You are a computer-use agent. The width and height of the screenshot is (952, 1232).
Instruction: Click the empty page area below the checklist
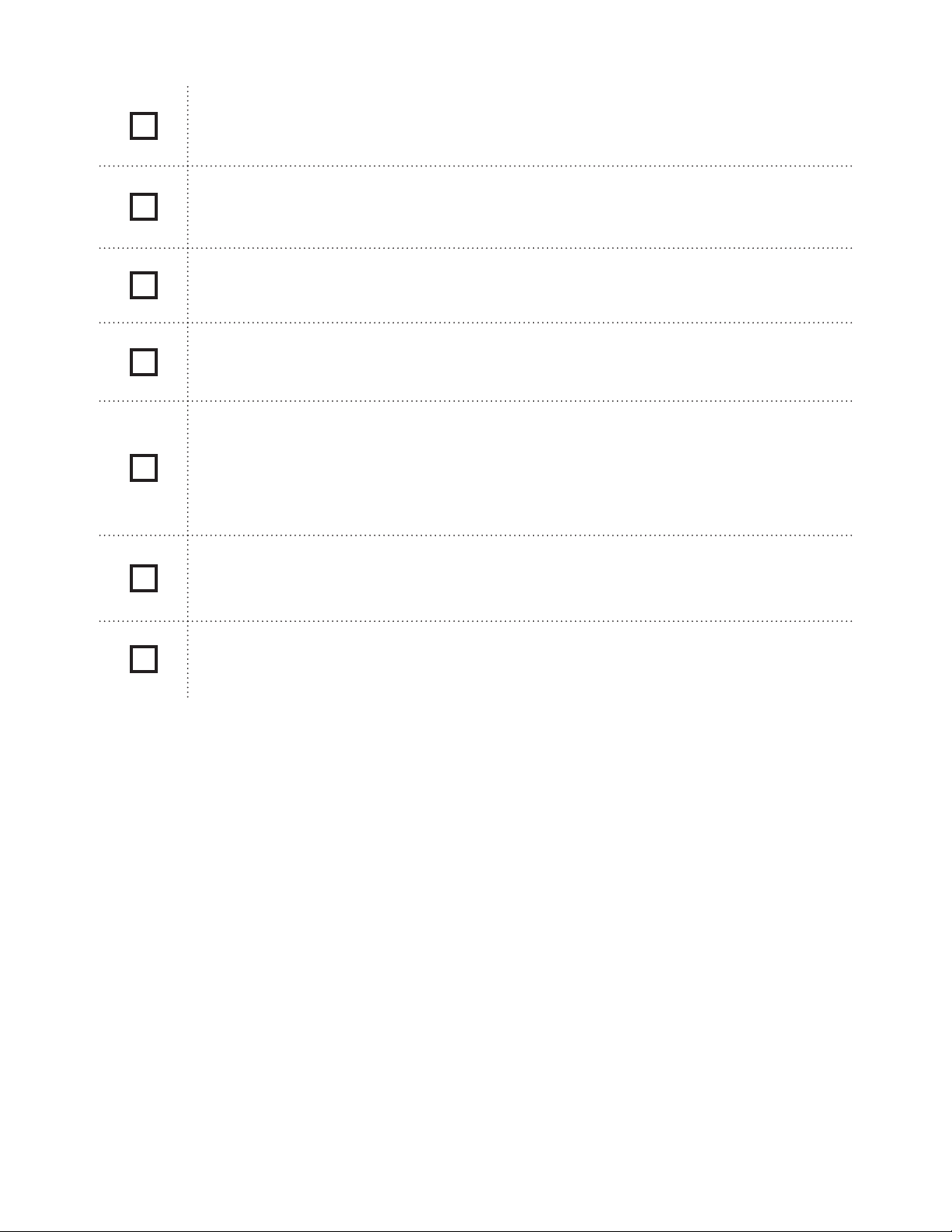click(476, 933)
